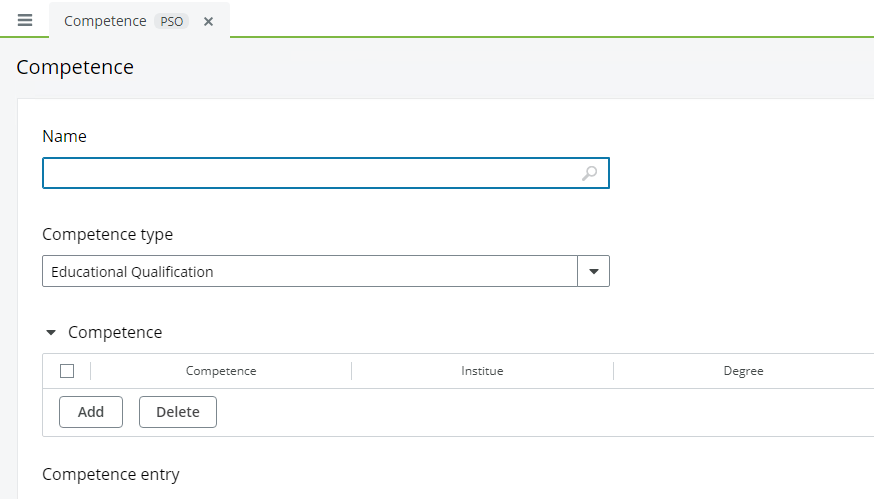
Task: Sort by the Competence column header
Action: 221,371
